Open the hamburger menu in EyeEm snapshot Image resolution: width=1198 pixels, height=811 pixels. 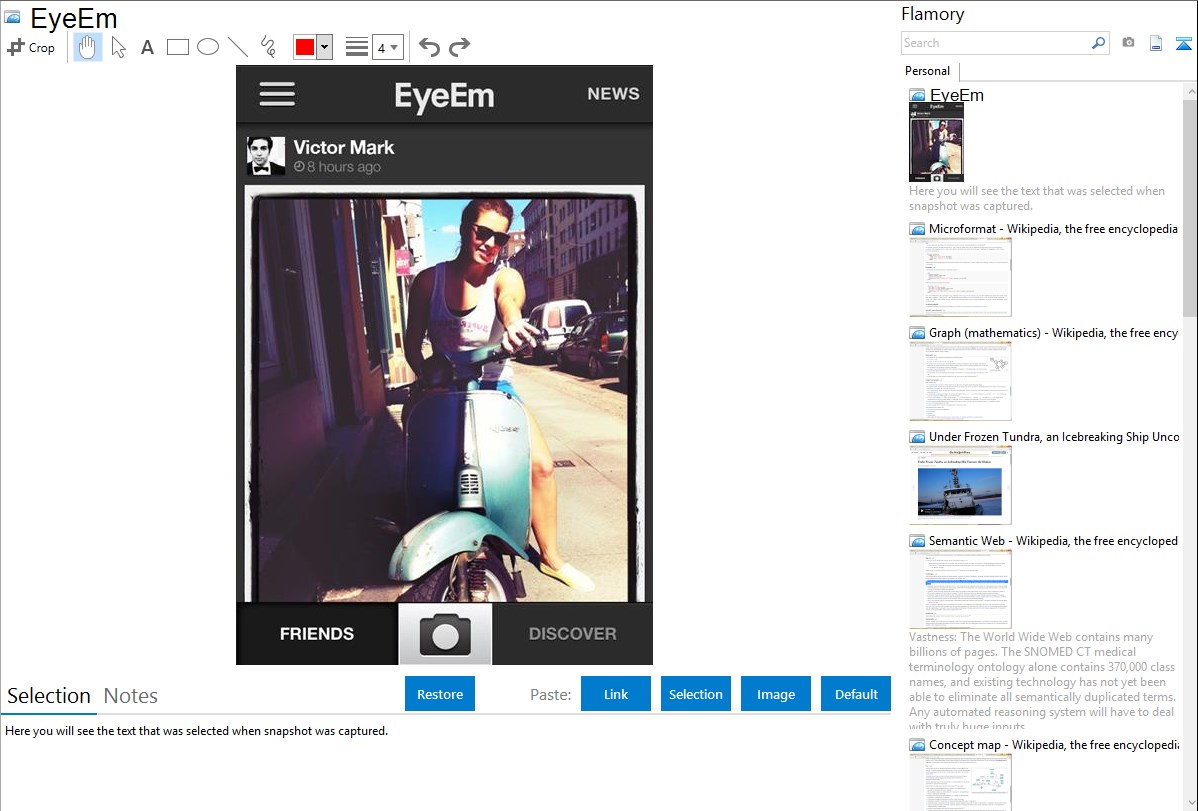point(277,94)
